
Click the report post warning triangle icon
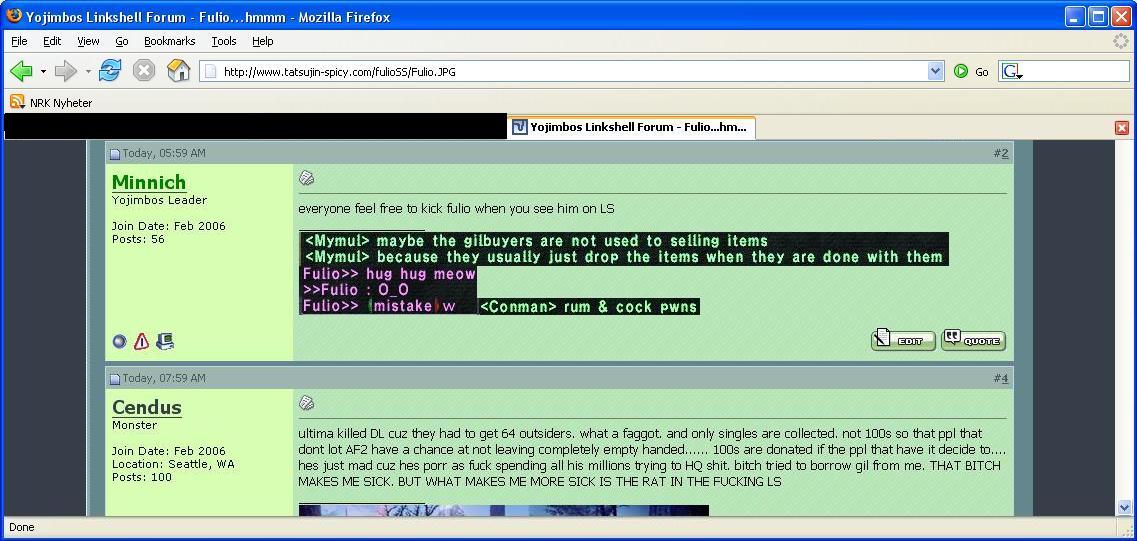pos(141,342)
